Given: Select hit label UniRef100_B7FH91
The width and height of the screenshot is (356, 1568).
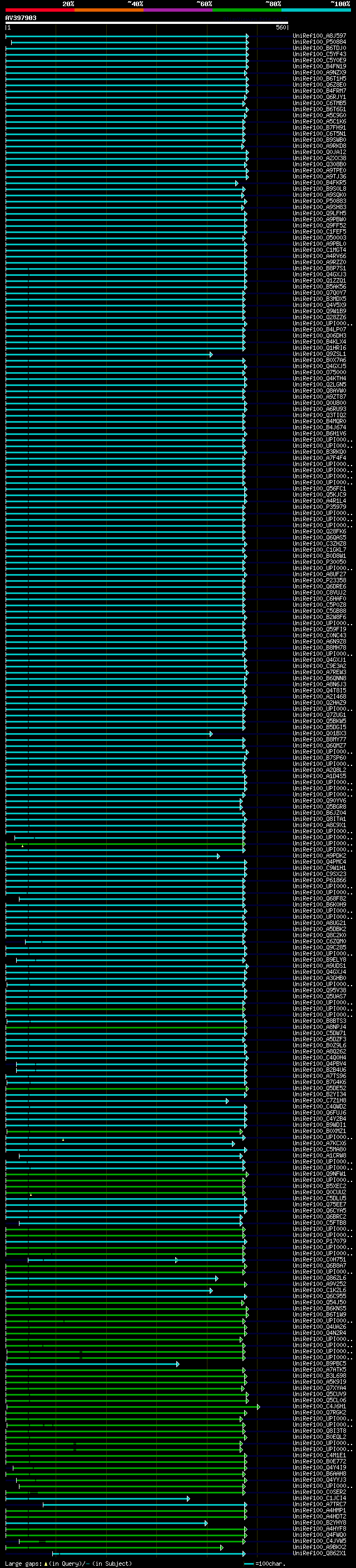Looking at the screenshot, I should (x=319, y=127).
